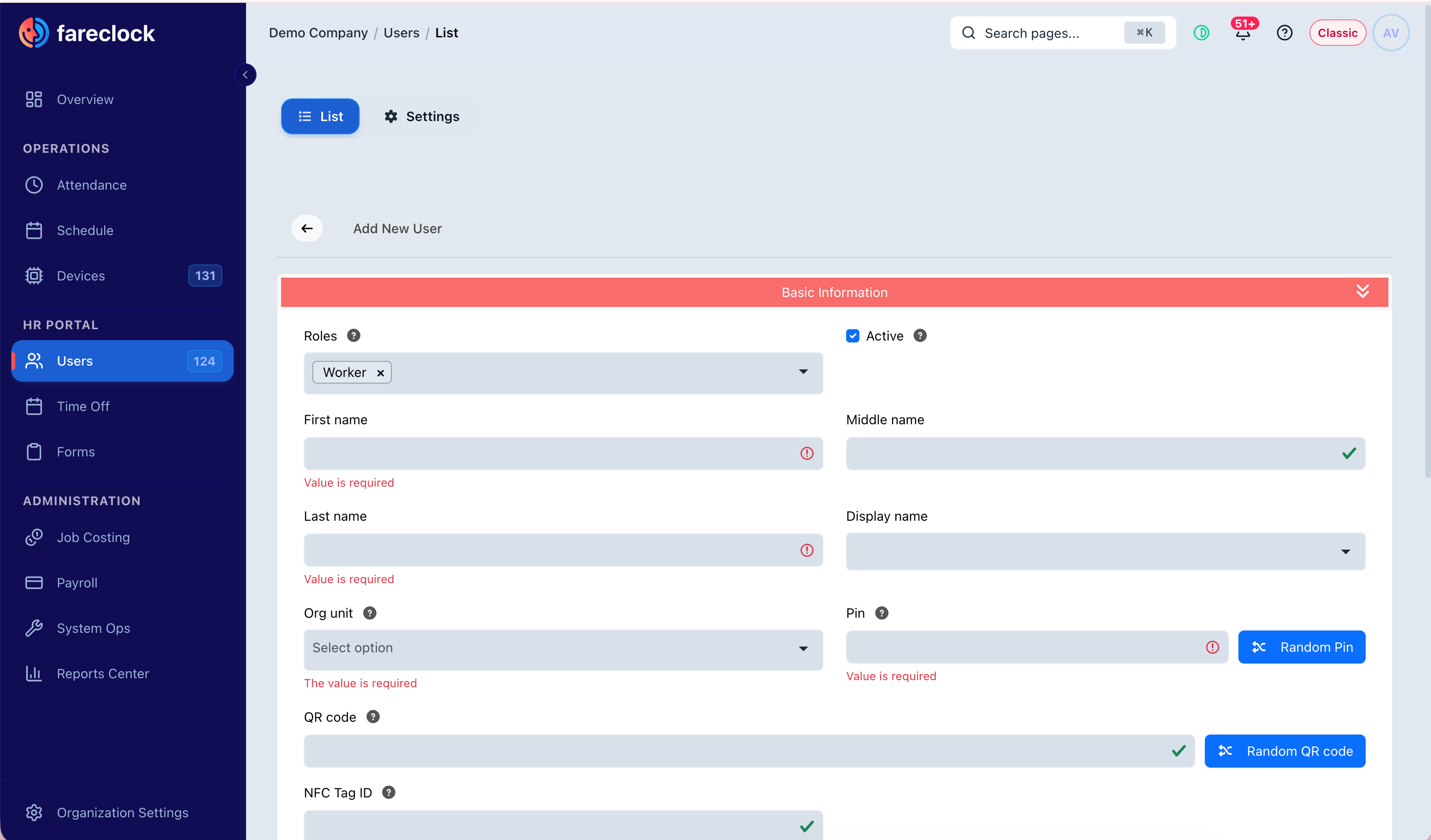Screen dimensions: 1431x840
Task: Expand the Roles dropdown arrow
Action: coord(803,372)
